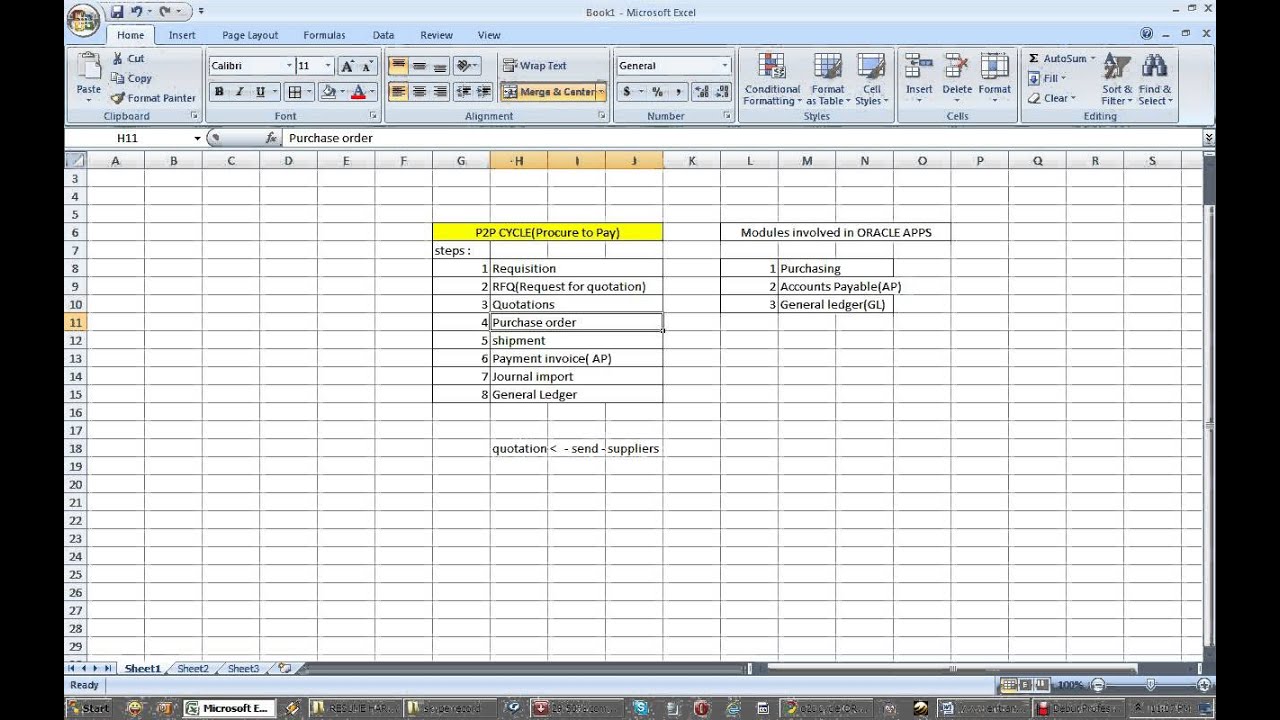Open the Name Box dropdown arrow
The width and height of the screenshot is (1280, 720).
click(x=197, y=138)
